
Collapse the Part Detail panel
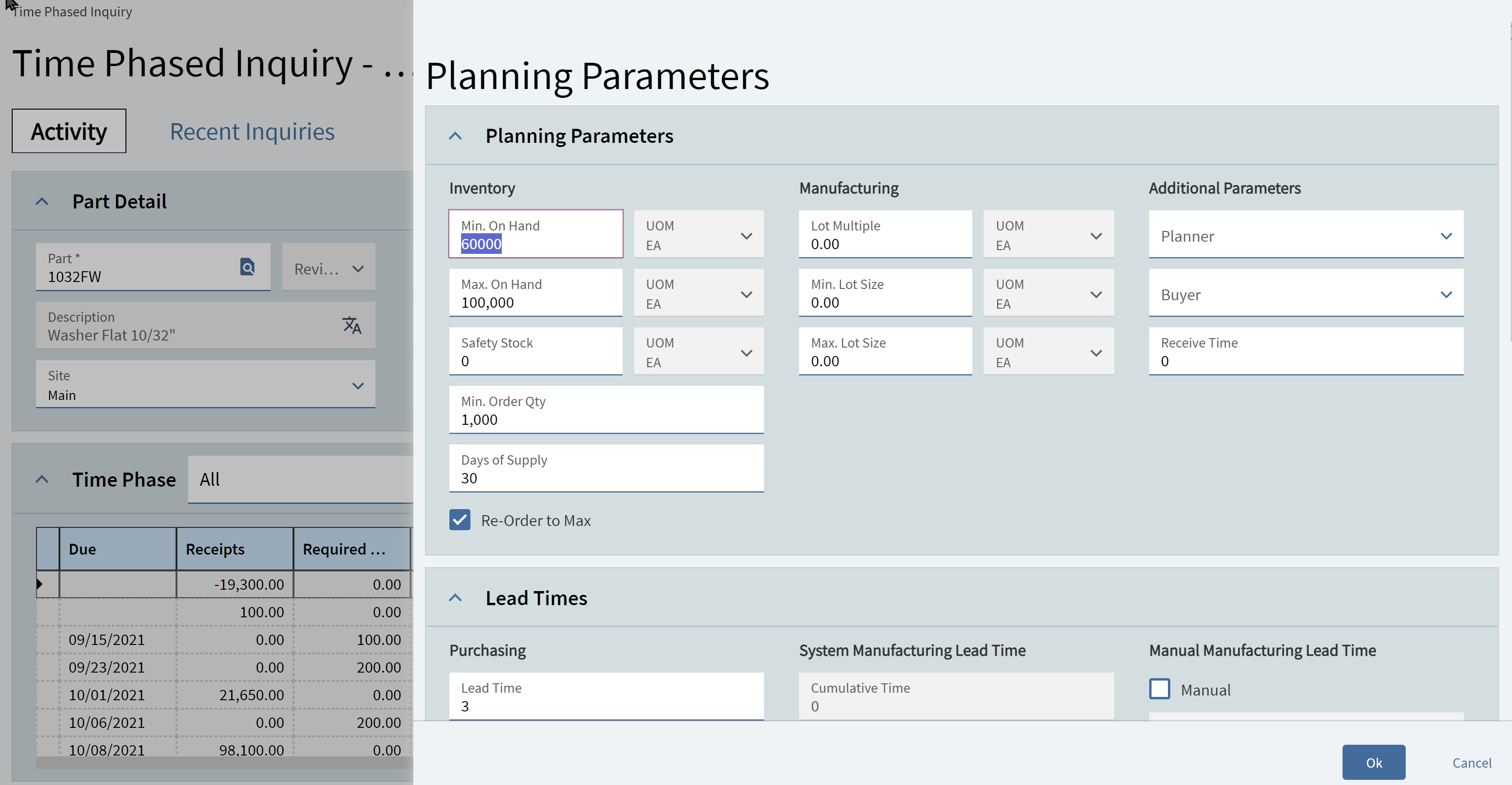pyautogui.click(x=42, y=202)
